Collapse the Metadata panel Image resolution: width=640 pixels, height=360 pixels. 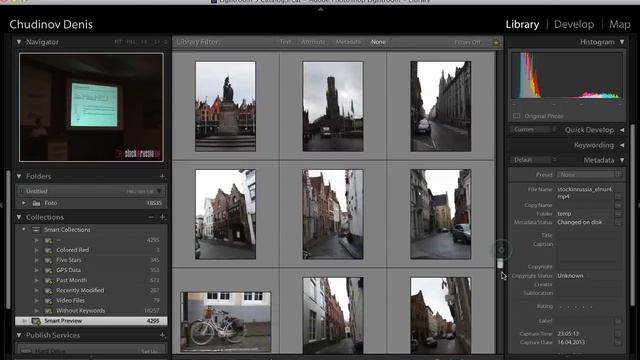pyautogui.click(x=622, y=160)
